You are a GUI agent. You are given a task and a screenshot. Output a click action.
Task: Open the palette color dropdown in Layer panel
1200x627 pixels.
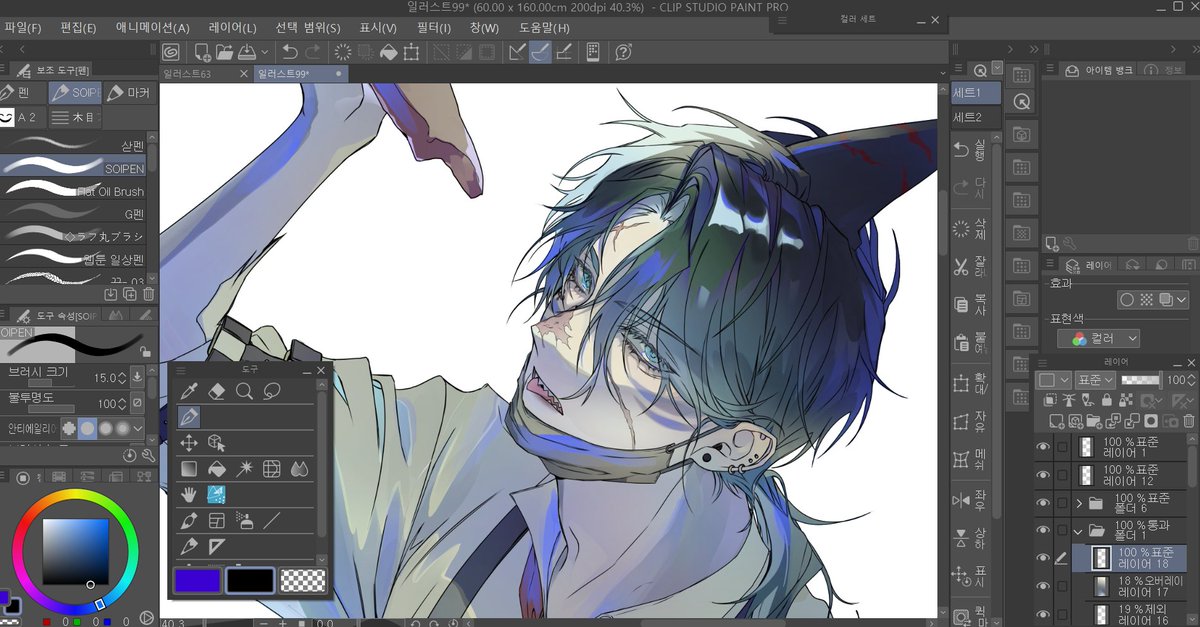pos(1053,380)
